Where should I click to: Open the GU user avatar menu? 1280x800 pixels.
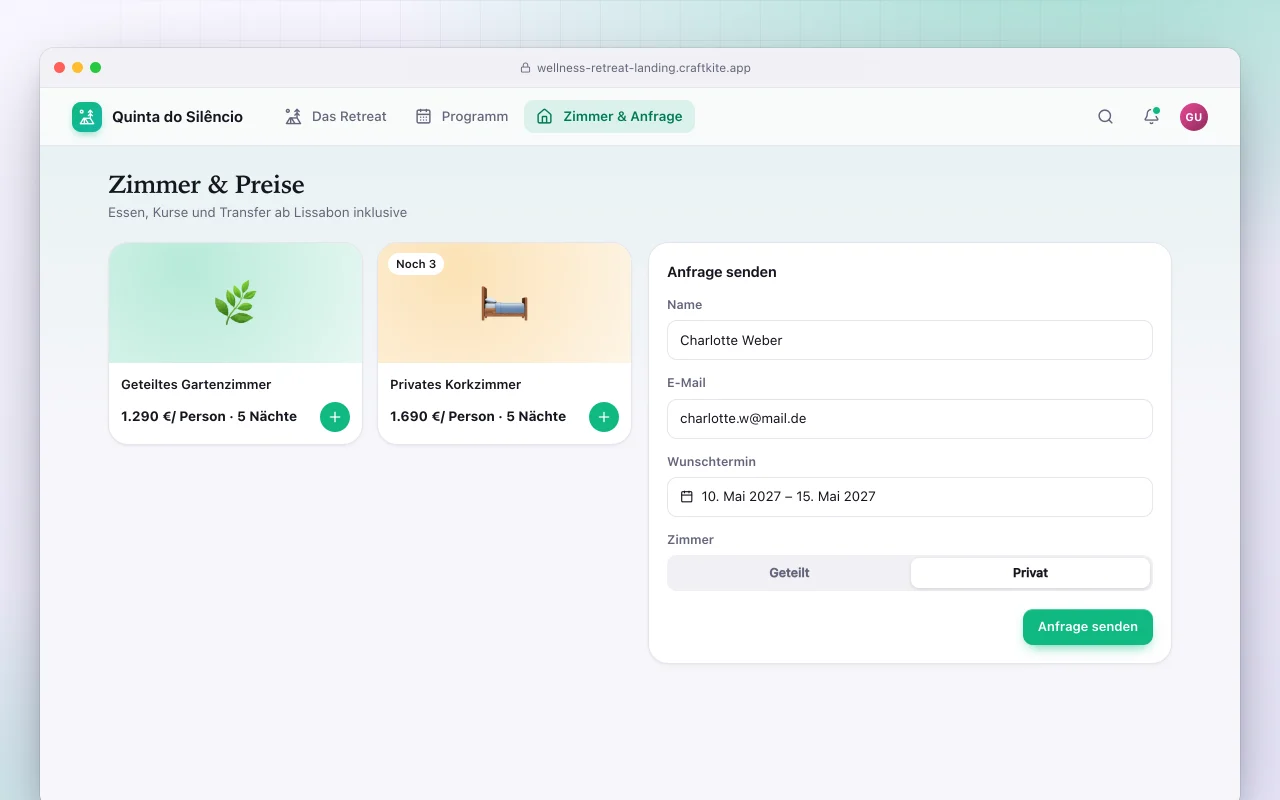click(x=1194, y=117)
